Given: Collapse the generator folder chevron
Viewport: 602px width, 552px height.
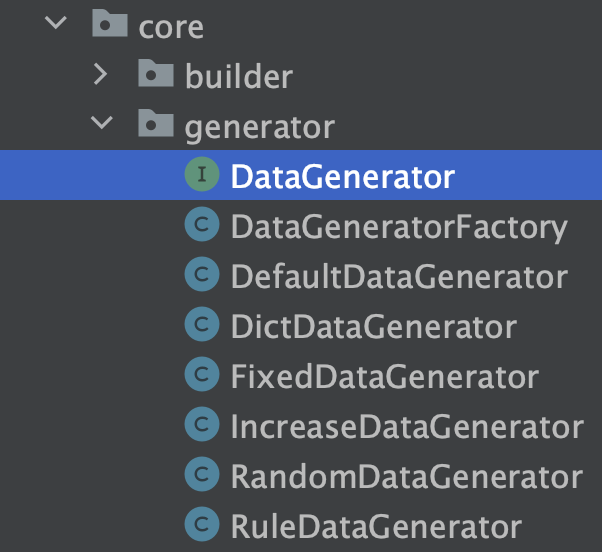Looking at the screenshot, I should pyautogui.click(x=101, y=124).
